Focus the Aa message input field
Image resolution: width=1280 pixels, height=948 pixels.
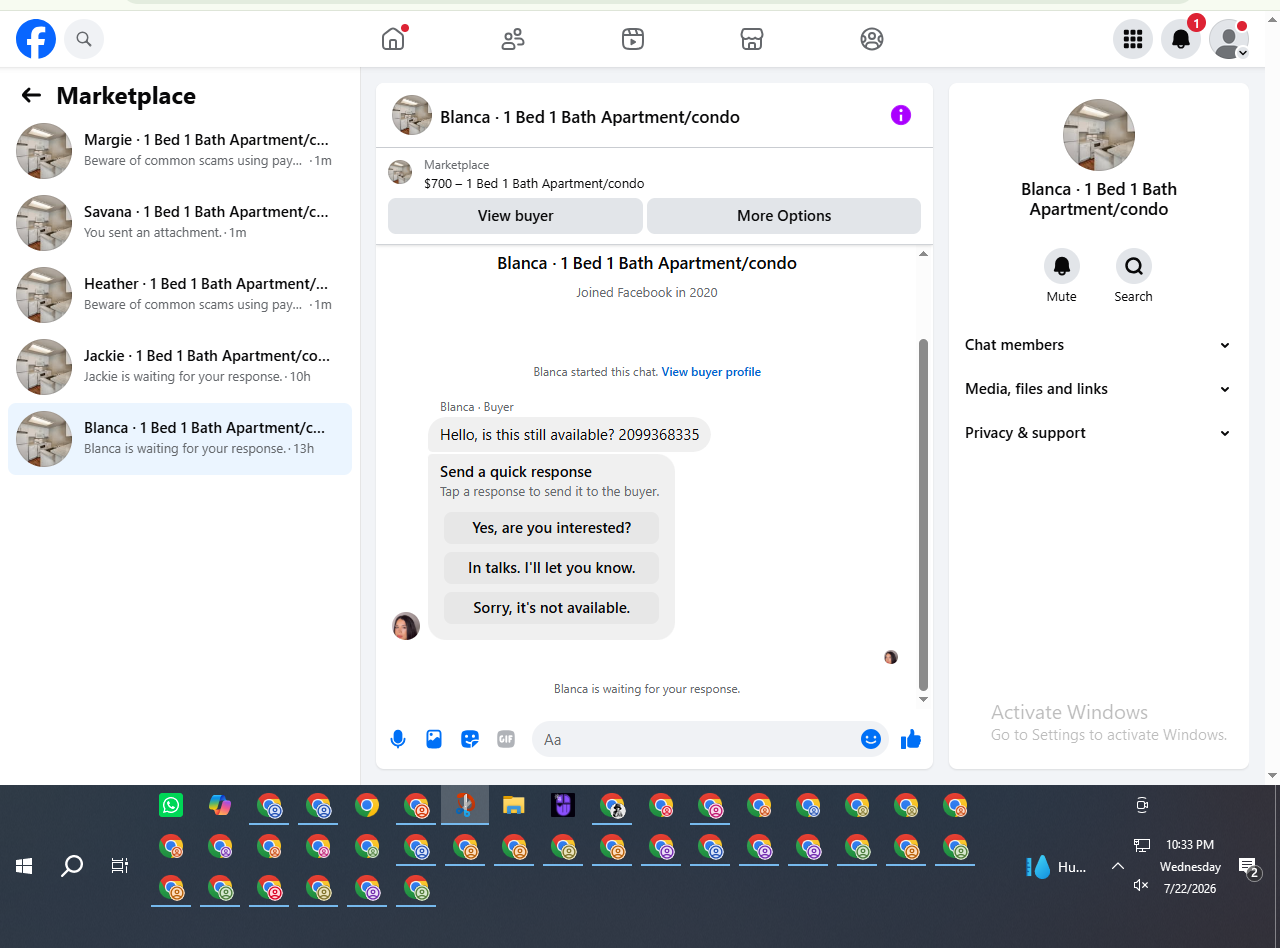click(x=698, y=739)
